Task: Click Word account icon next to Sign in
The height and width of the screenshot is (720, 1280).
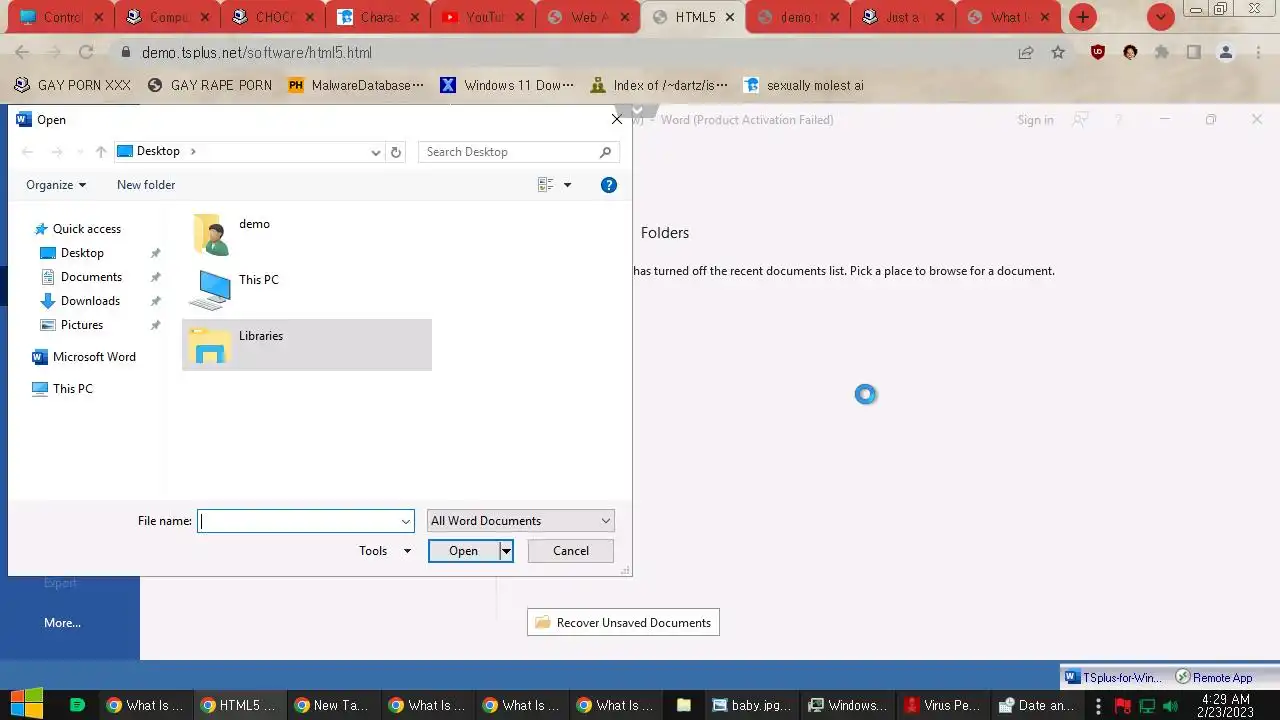Action: (1080, 120)
